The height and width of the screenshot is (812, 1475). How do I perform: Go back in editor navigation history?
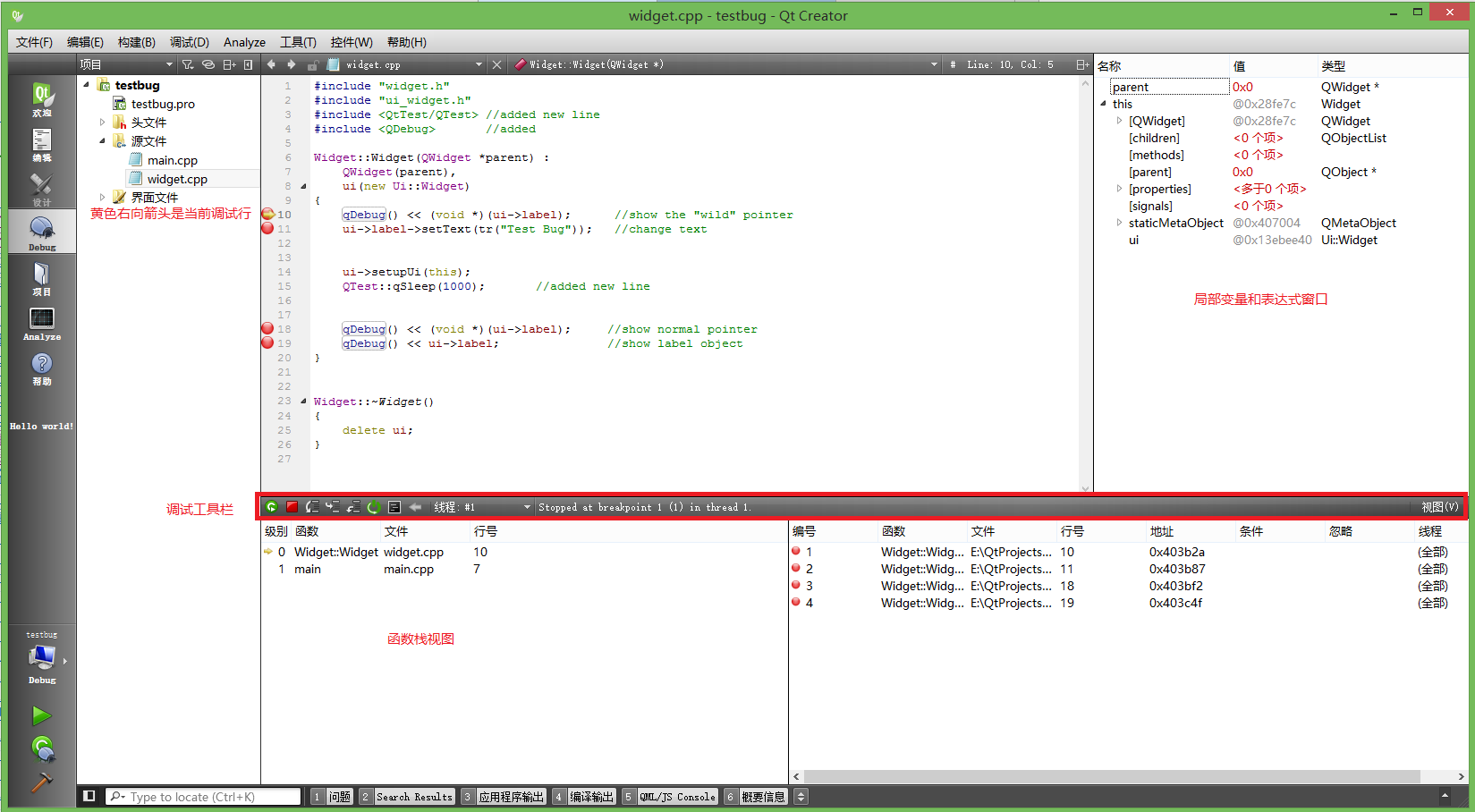point(271,64)
